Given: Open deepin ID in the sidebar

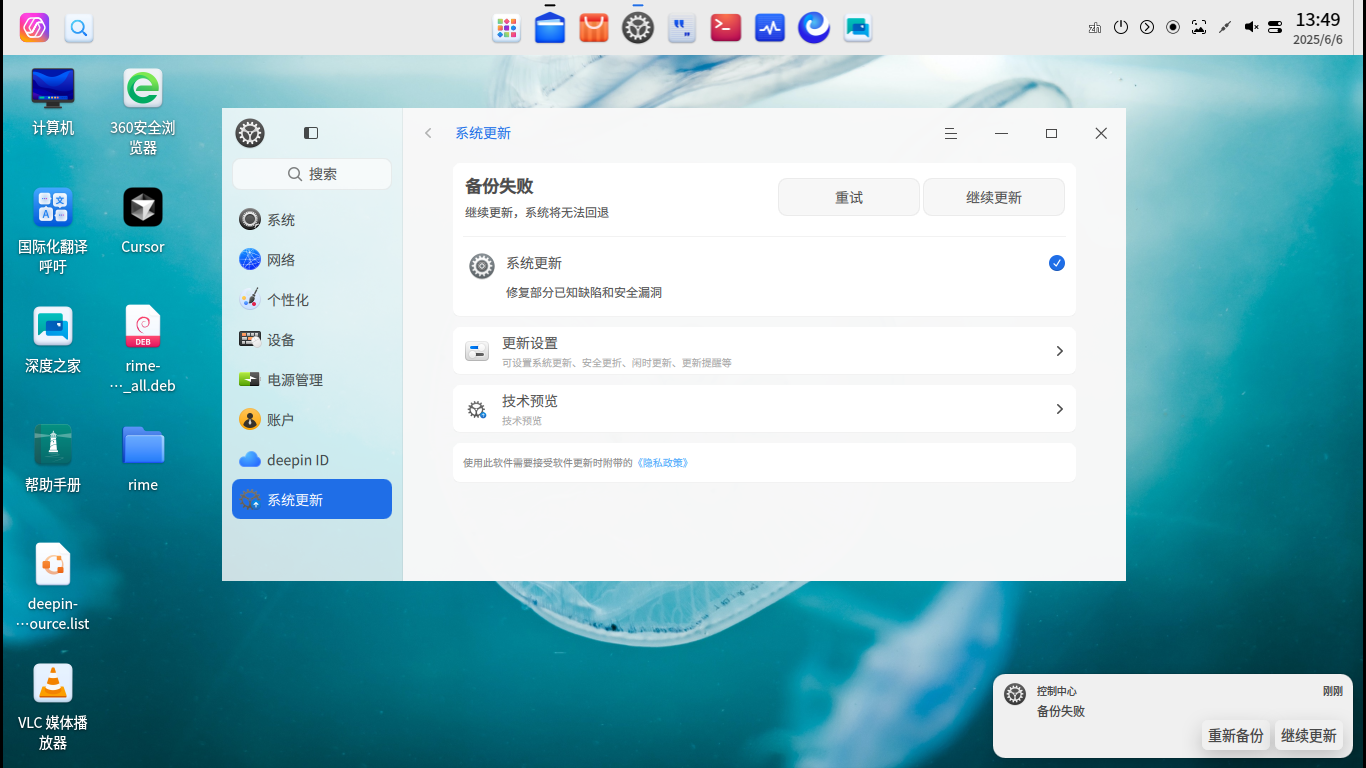Looking at the screenshot, I should [312, 460].
